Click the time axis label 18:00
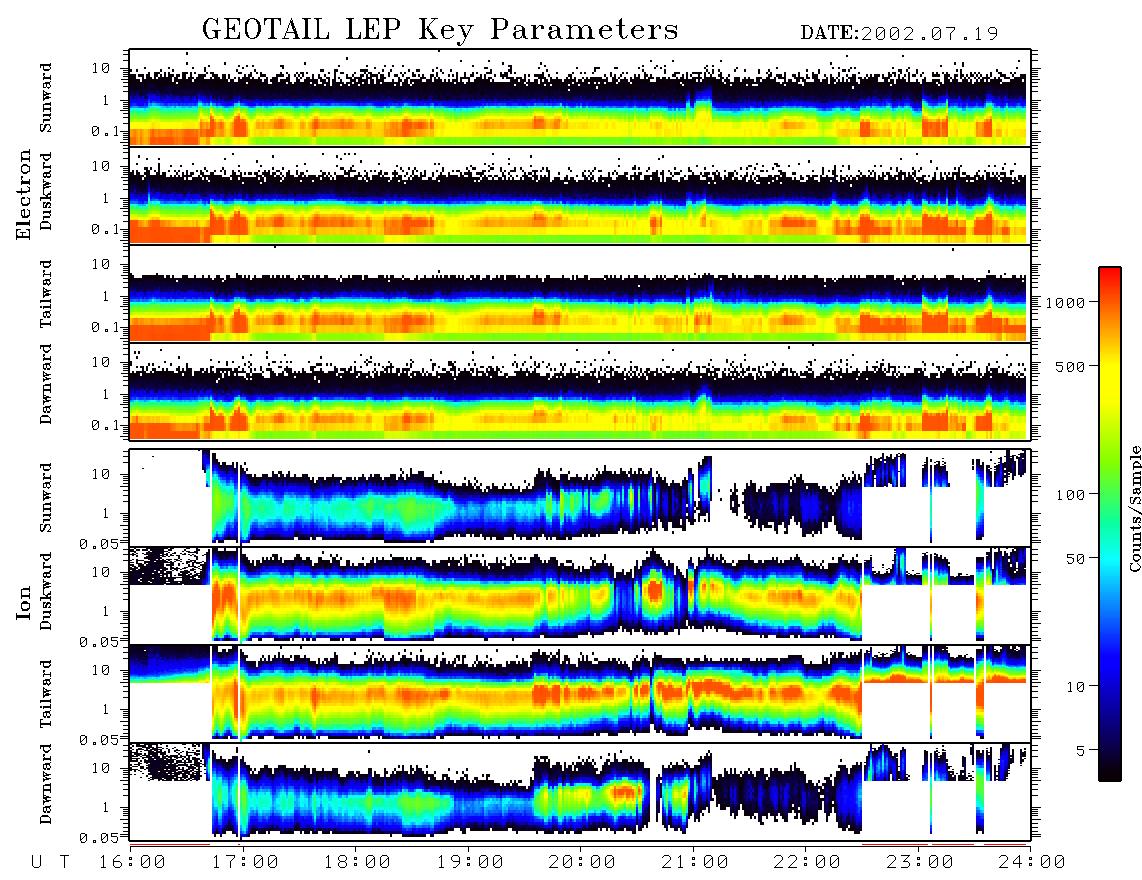This screenshot has width=1142, height=880. pos(357,862)
